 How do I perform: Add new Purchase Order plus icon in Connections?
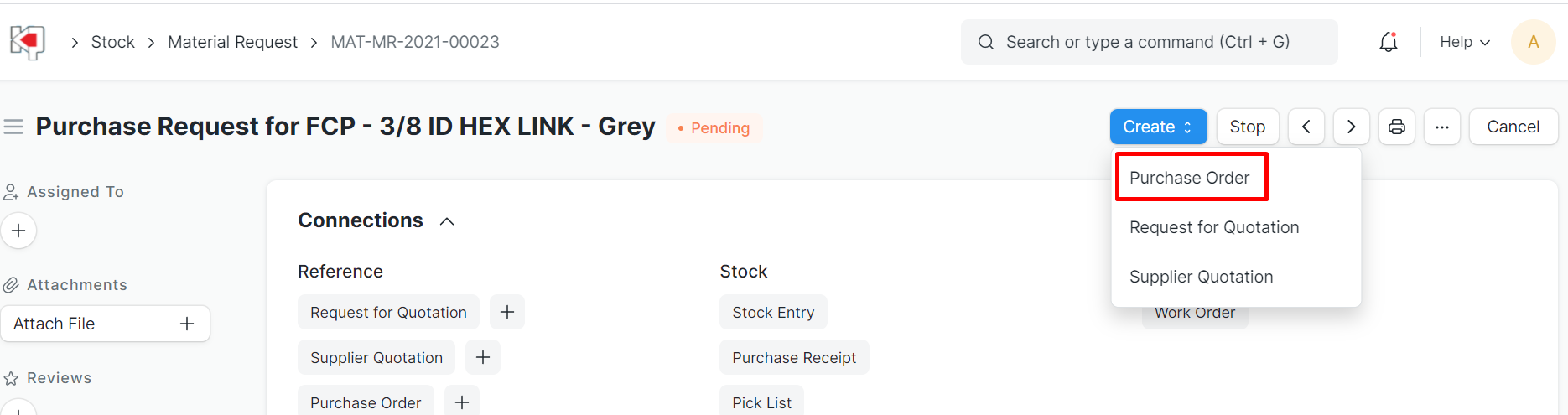click(x=462, y=402)
